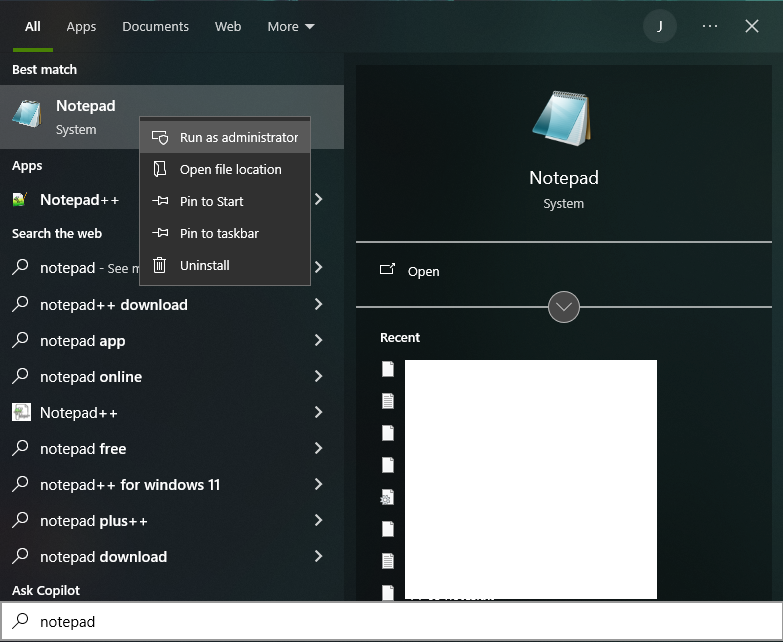Click search icon beside notepad++ for windows 11
The width and height of the screenshot is (783, 642).
[20, 483]
